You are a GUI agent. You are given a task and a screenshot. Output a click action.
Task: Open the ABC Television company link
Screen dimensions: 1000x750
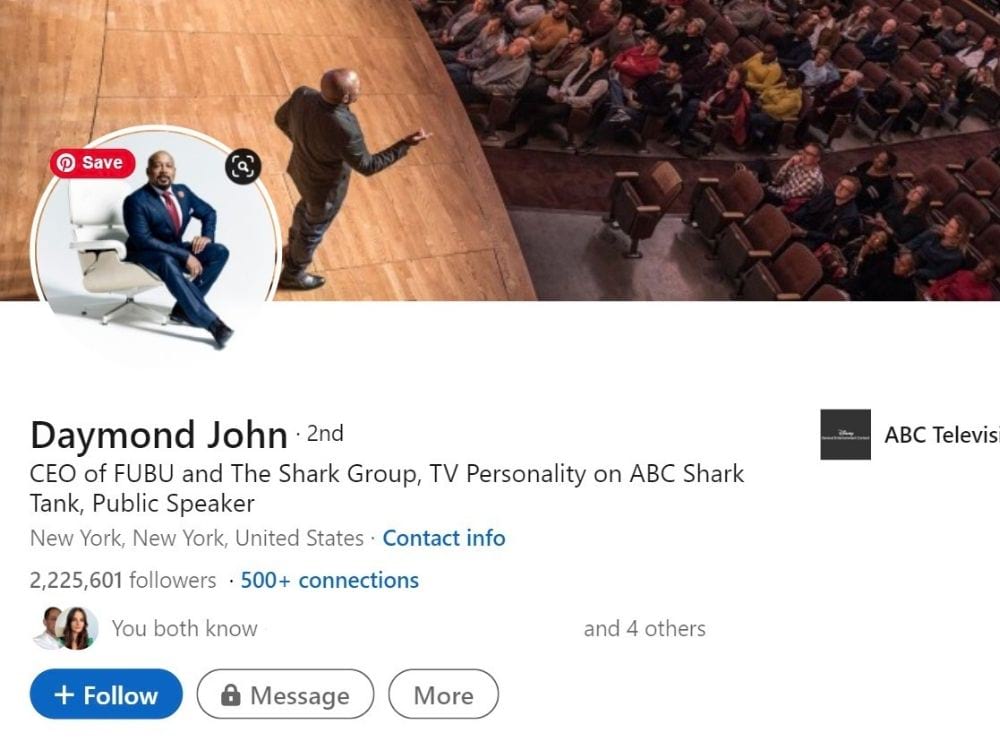coord(941,435)
